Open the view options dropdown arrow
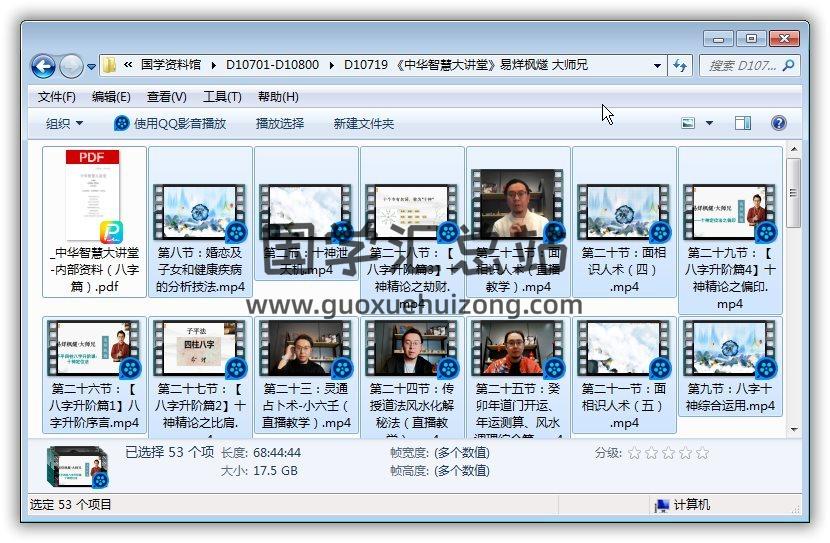830x543 pixels. tap(709, 123)
